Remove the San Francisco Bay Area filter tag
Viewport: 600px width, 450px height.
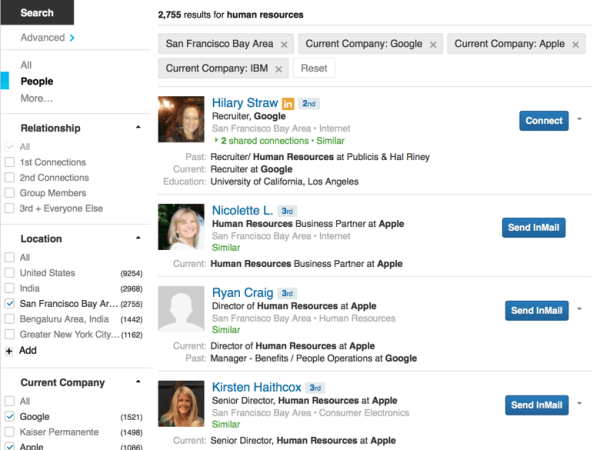tap(284, 44)
